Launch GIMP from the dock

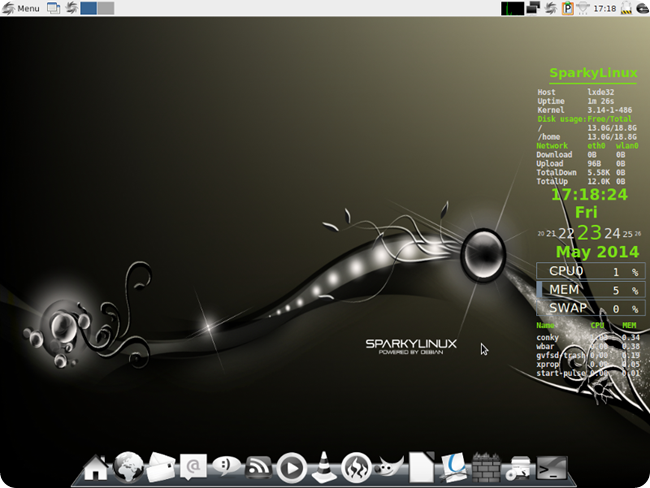pyautogui.click(x=388, y=466)
